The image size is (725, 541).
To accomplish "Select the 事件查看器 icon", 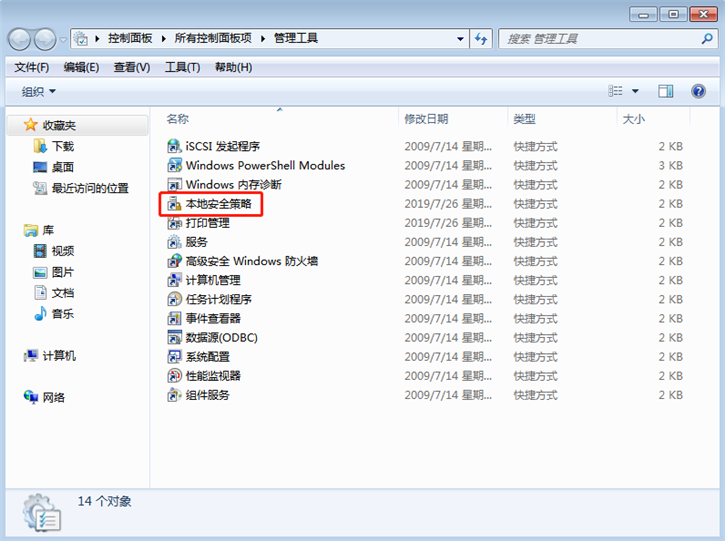I will pyautogui.click(x=175, y=318).
